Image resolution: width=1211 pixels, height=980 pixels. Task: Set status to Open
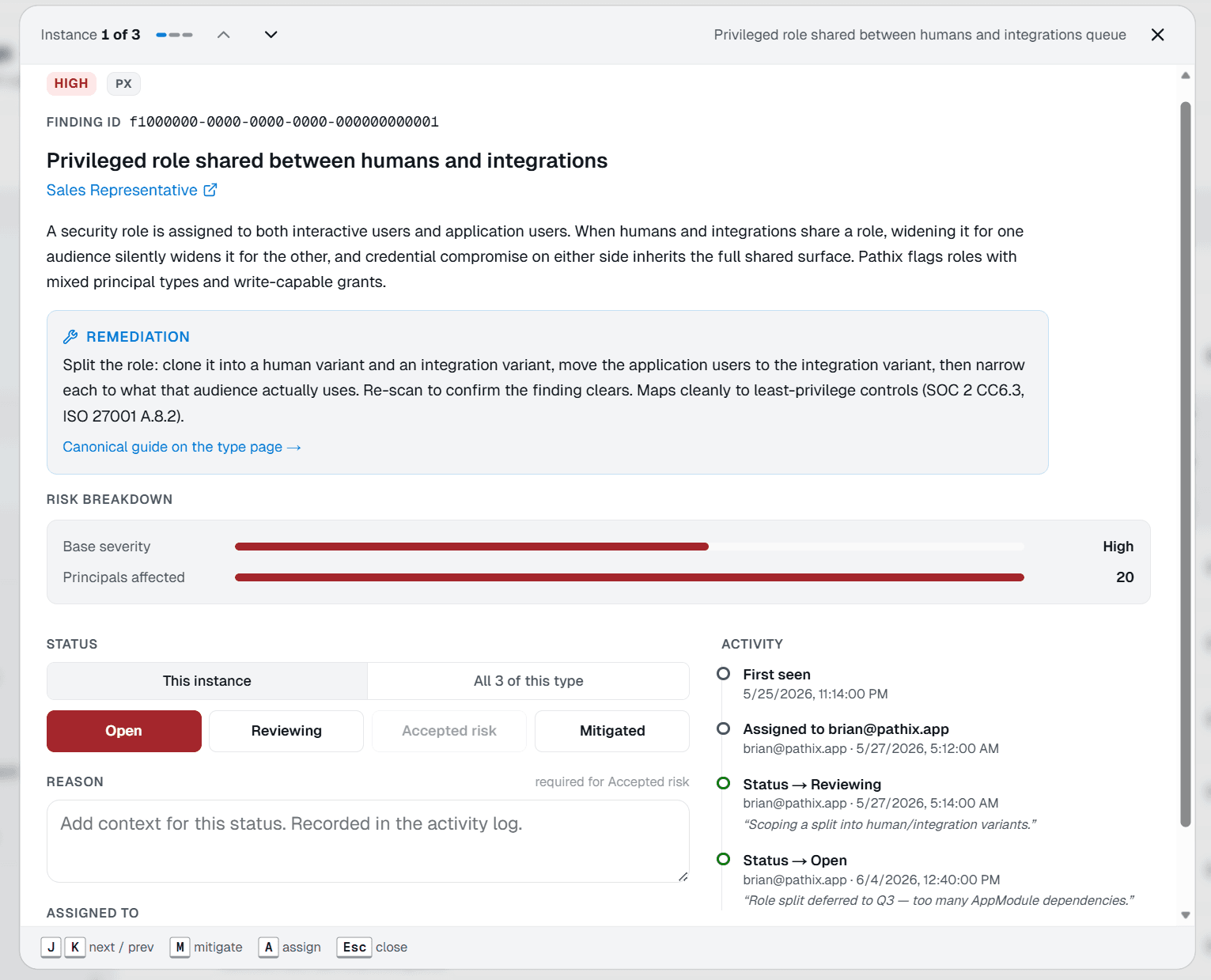(124, 731)
